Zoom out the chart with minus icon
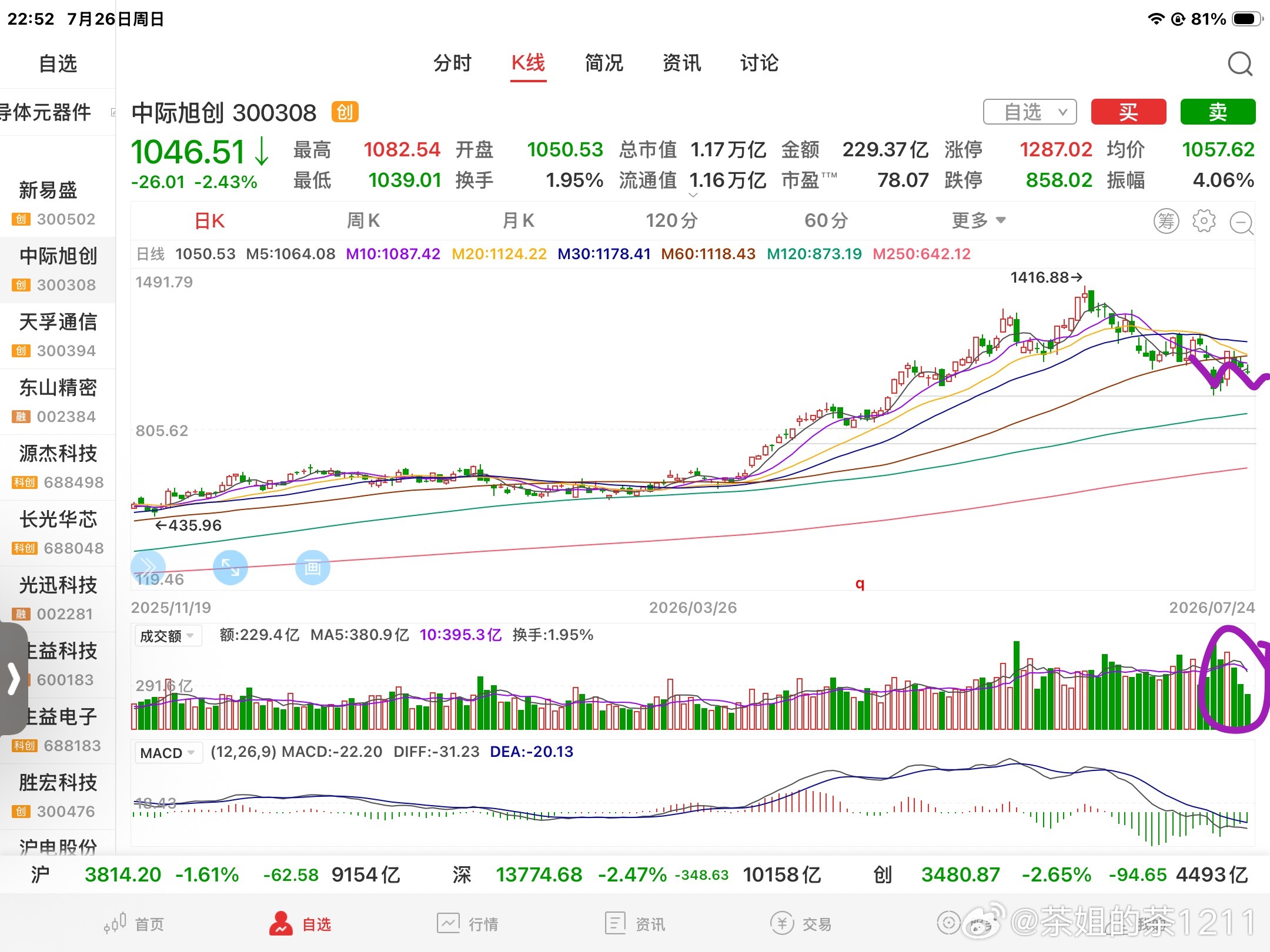Viewport: 1270px width, 952px height. tap(1242, 223)
